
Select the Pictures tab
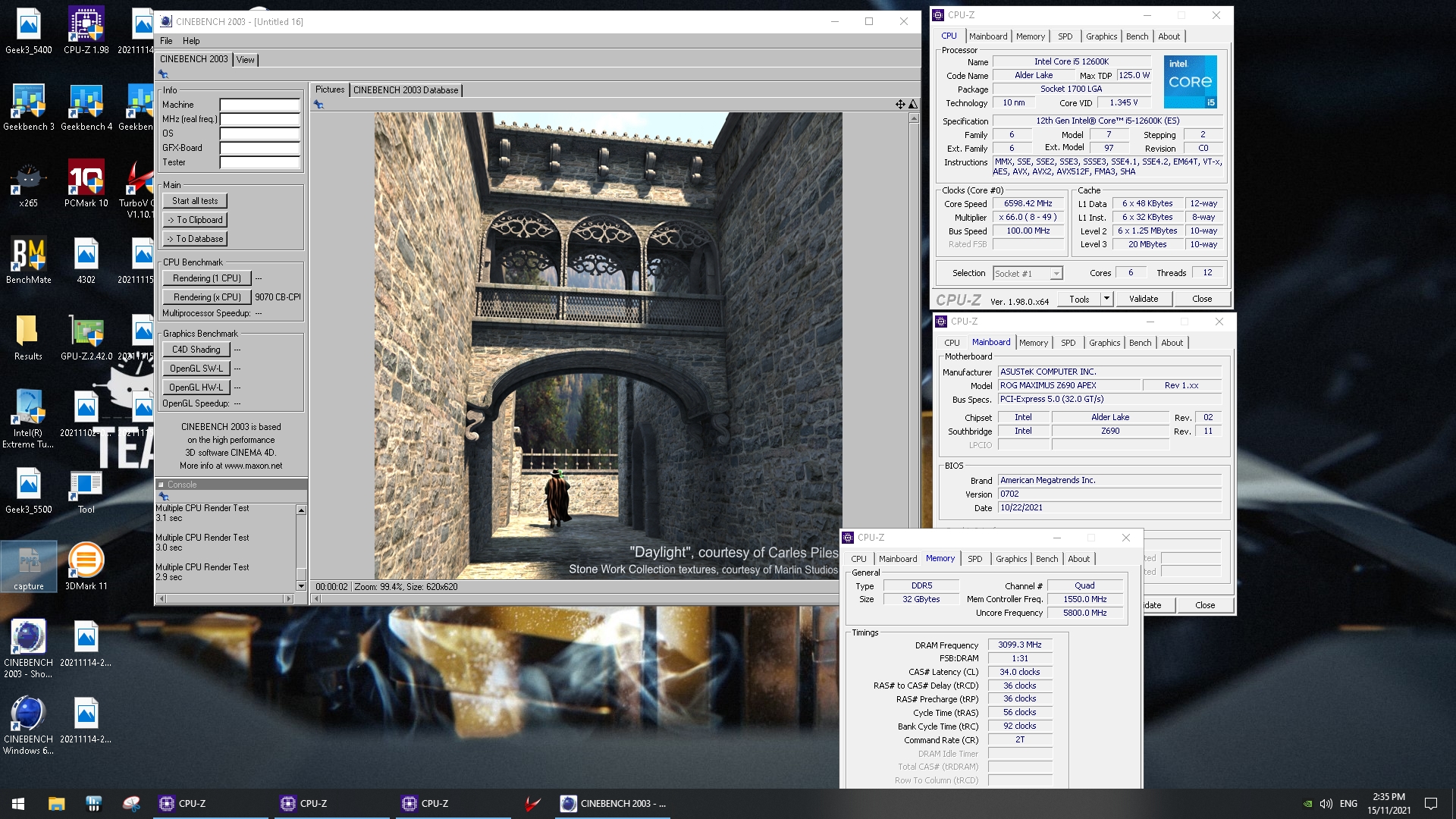(329, 89)
